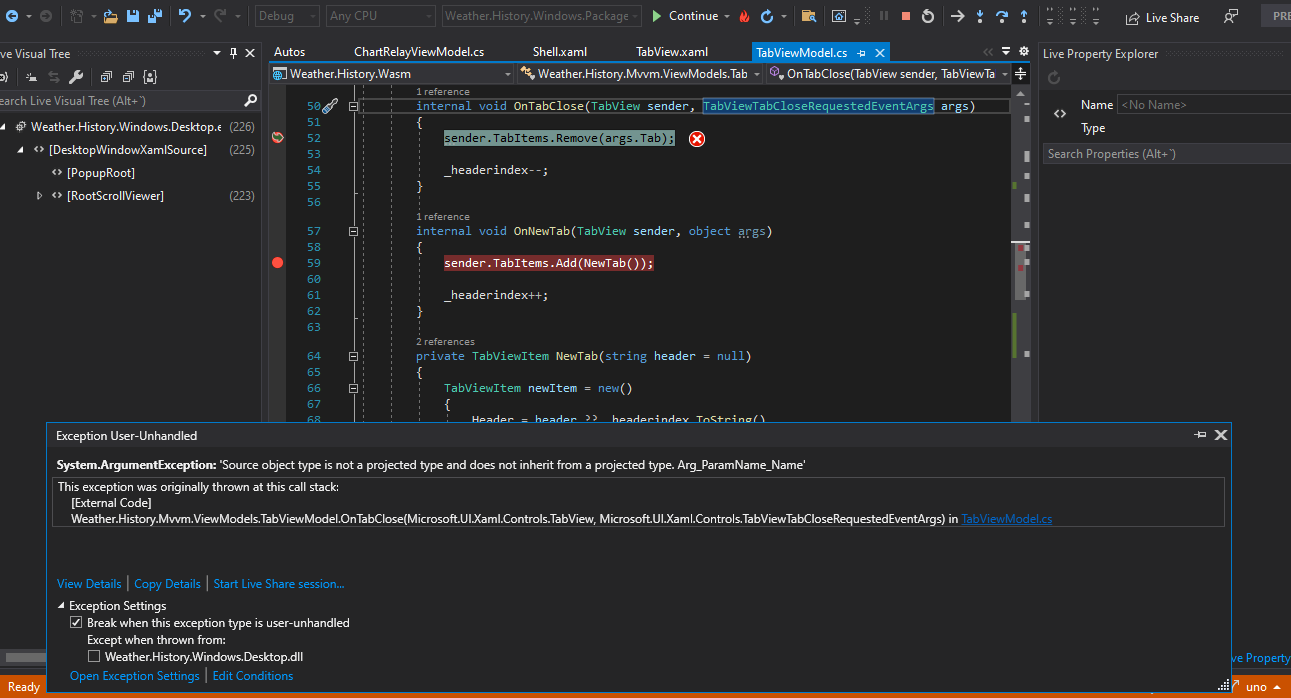Click the Save All icon

[x=154, y=16]
